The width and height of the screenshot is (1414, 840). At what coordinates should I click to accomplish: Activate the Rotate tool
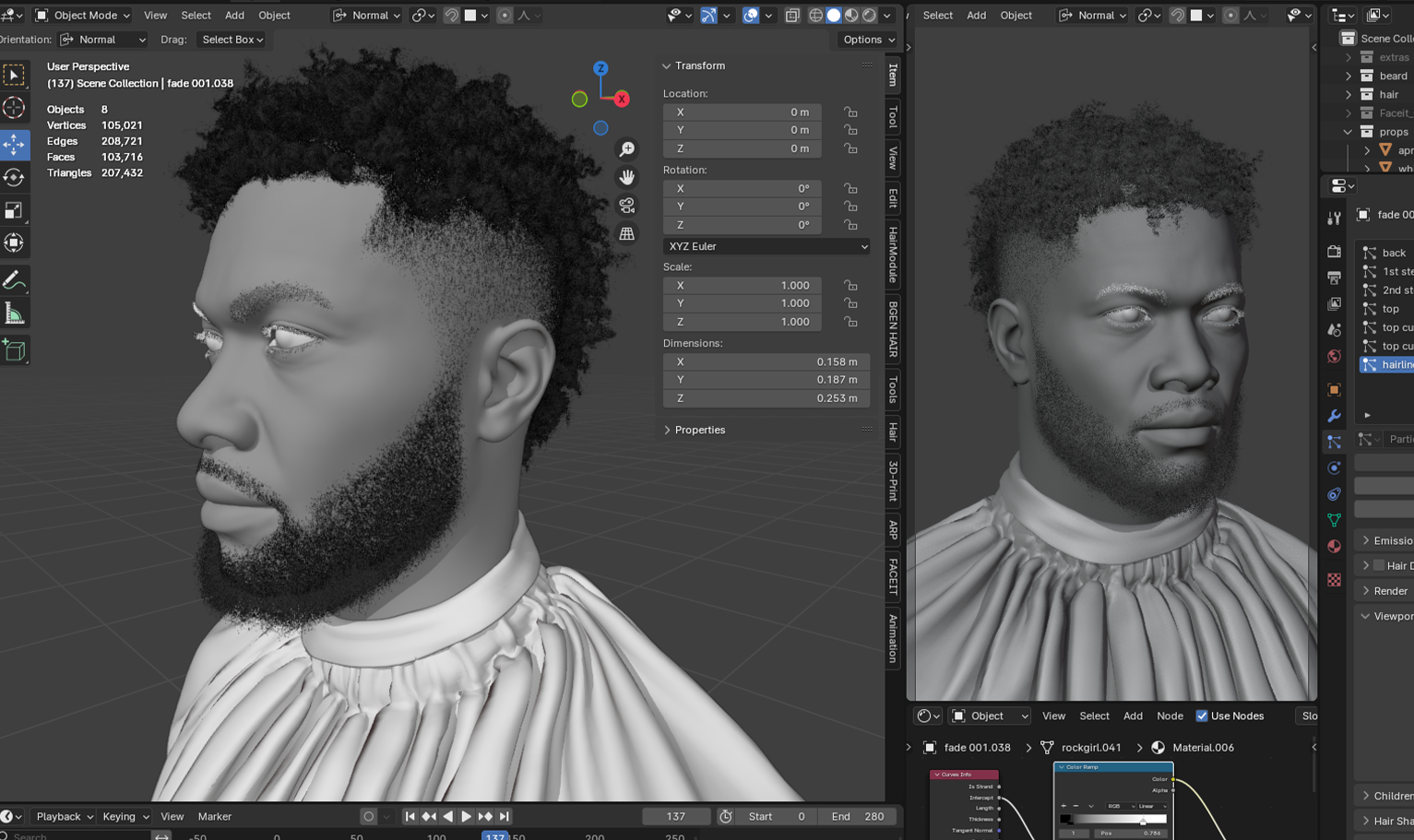(14, 177)
